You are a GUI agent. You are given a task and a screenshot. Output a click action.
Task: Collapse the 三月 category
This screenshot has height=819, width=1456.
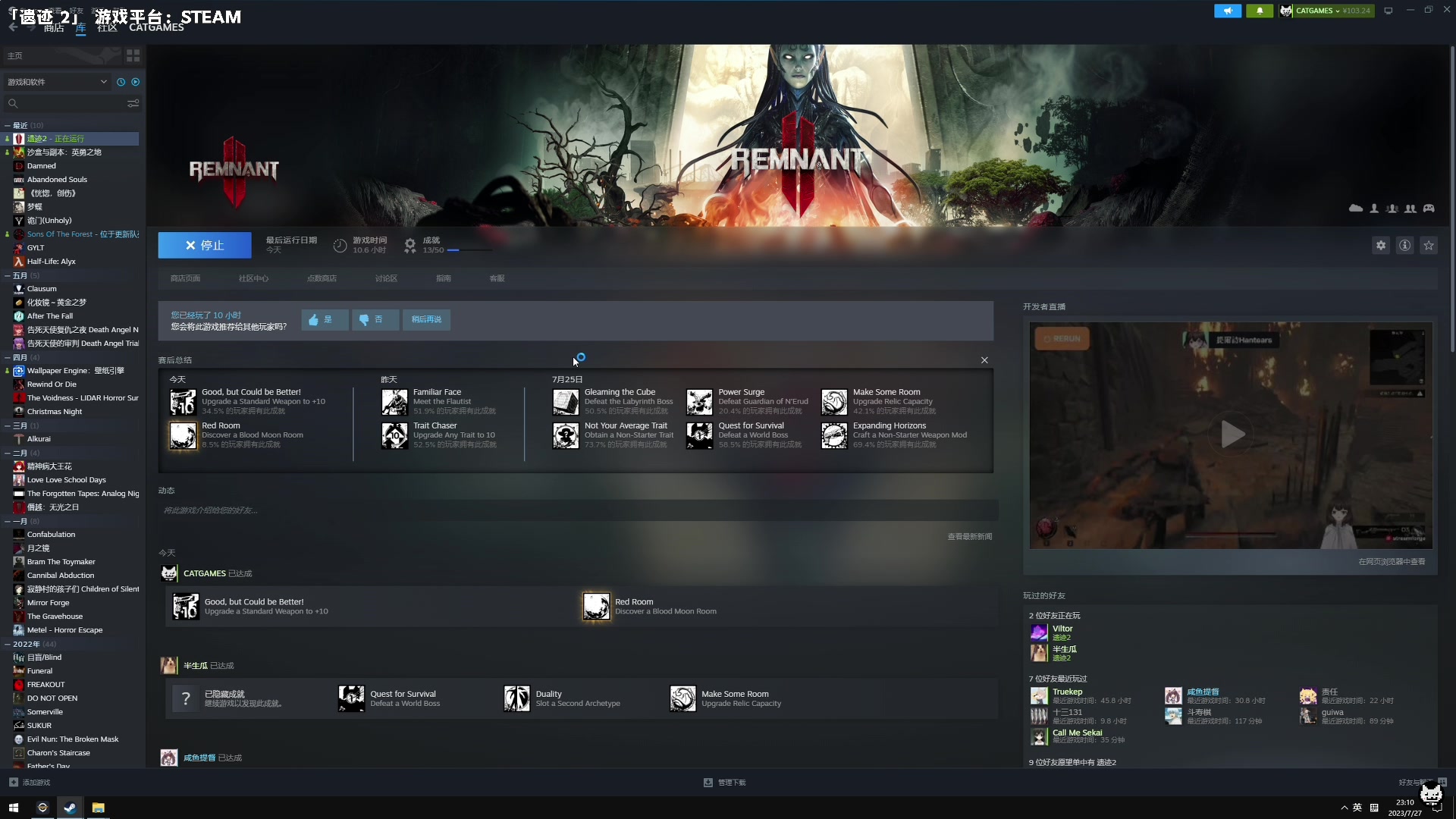8,425
